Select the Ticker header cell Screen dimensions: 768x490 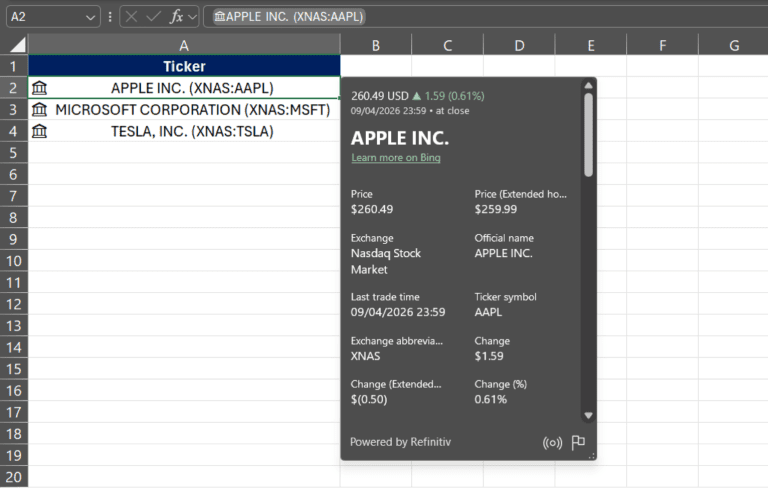tap(184, 66)
